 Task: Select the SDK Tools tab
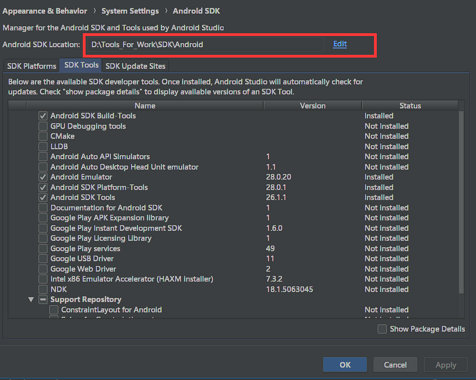(81, 65)
